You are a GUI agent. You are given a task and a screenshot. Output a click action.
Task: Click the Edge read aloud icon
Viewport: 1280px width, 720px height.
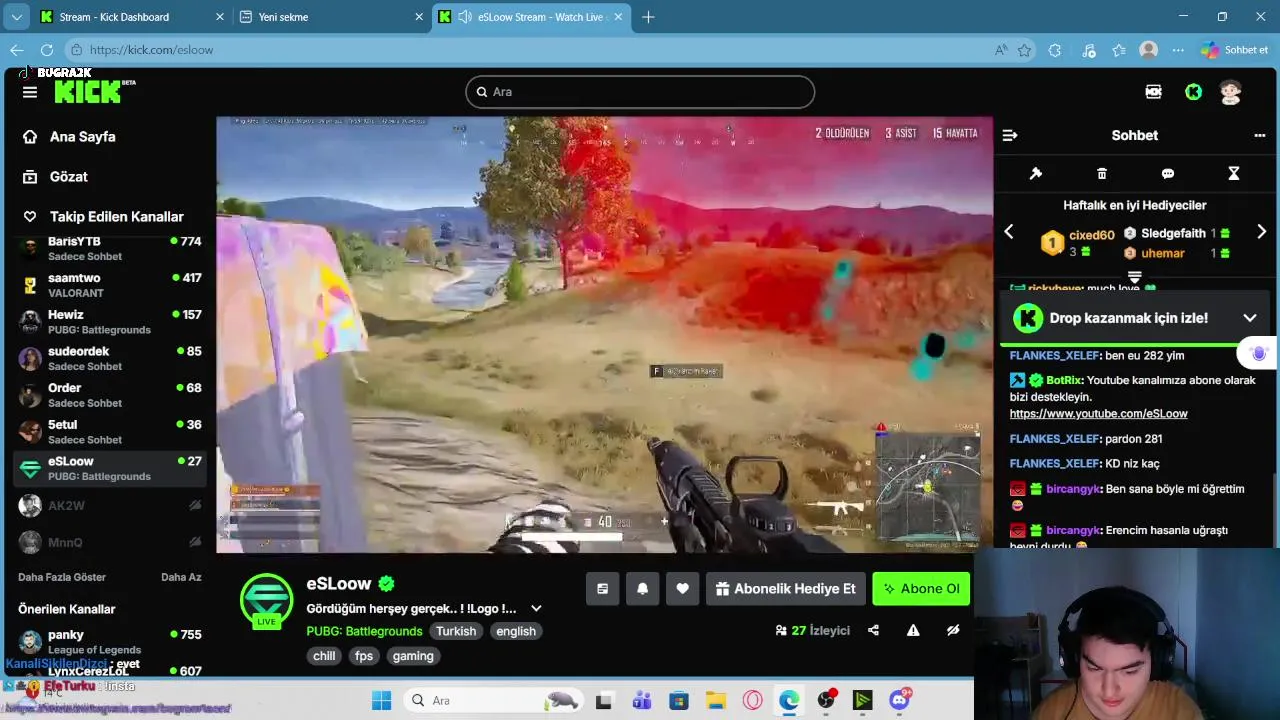1001,50
